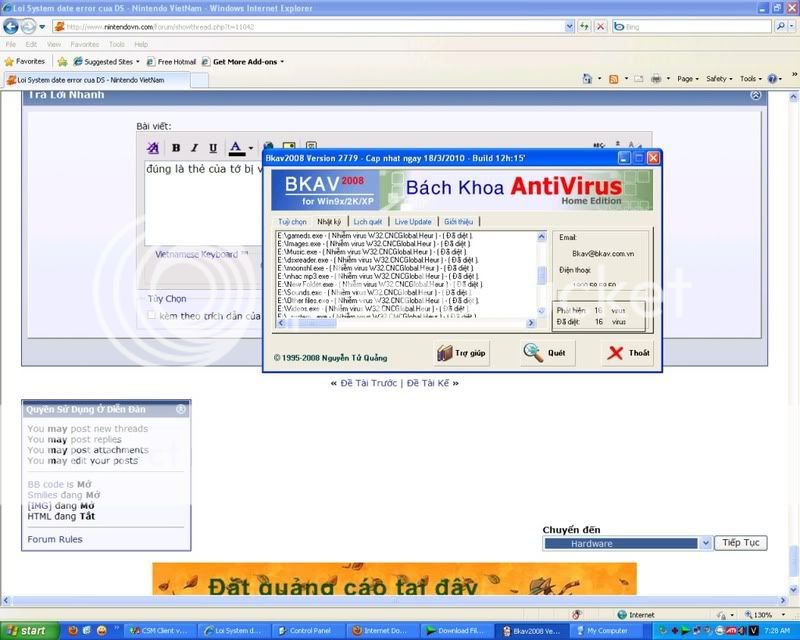Open the Edit menu
This screenshot has height=640, width=800.
click(x=31, y=44)
